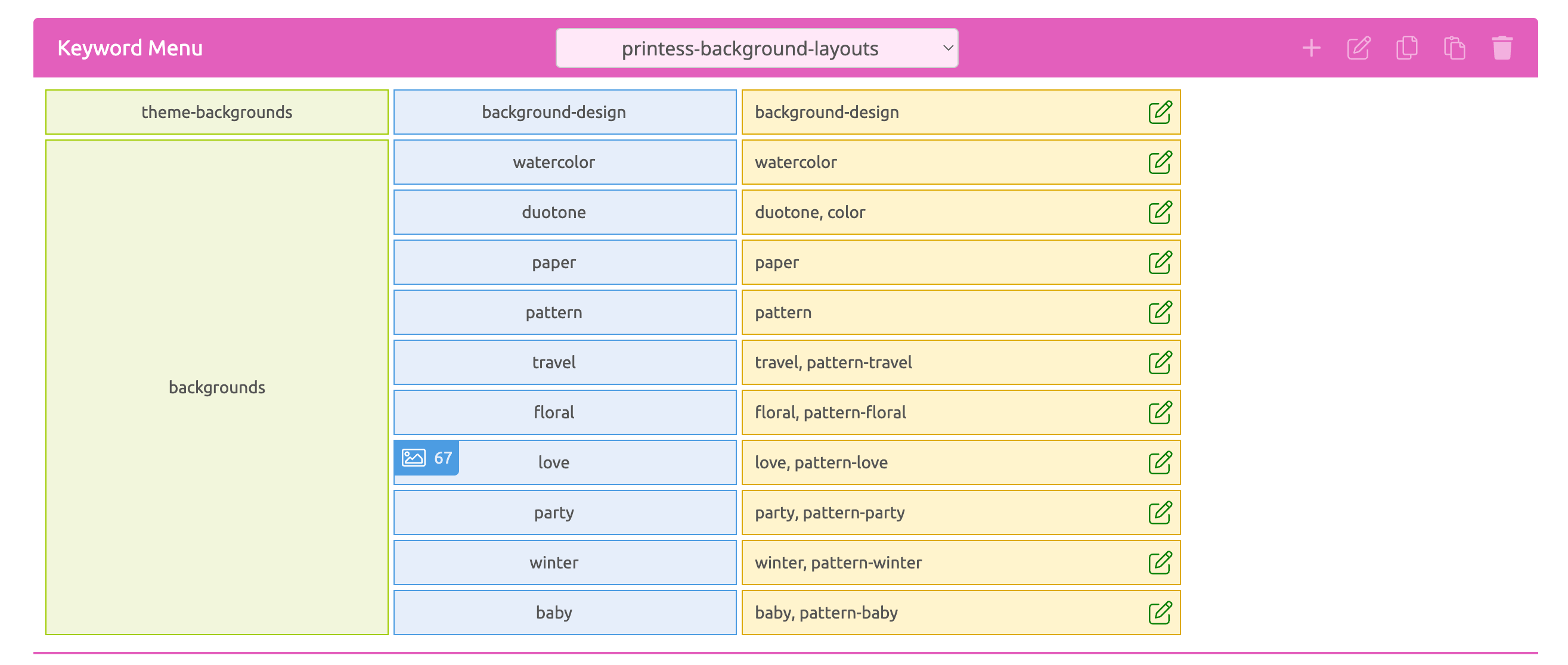This screenshot has width=1568, height=665.
Task: Paste a keyword menu from clipboard
Action: pyautogui.click(x=1455, y=48)
